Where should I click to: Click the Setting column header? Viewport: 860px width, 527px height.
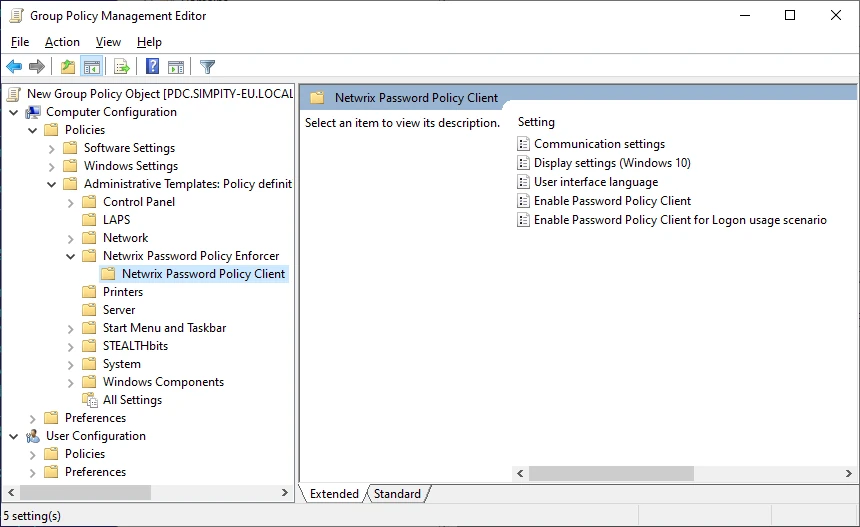[536, 122]
